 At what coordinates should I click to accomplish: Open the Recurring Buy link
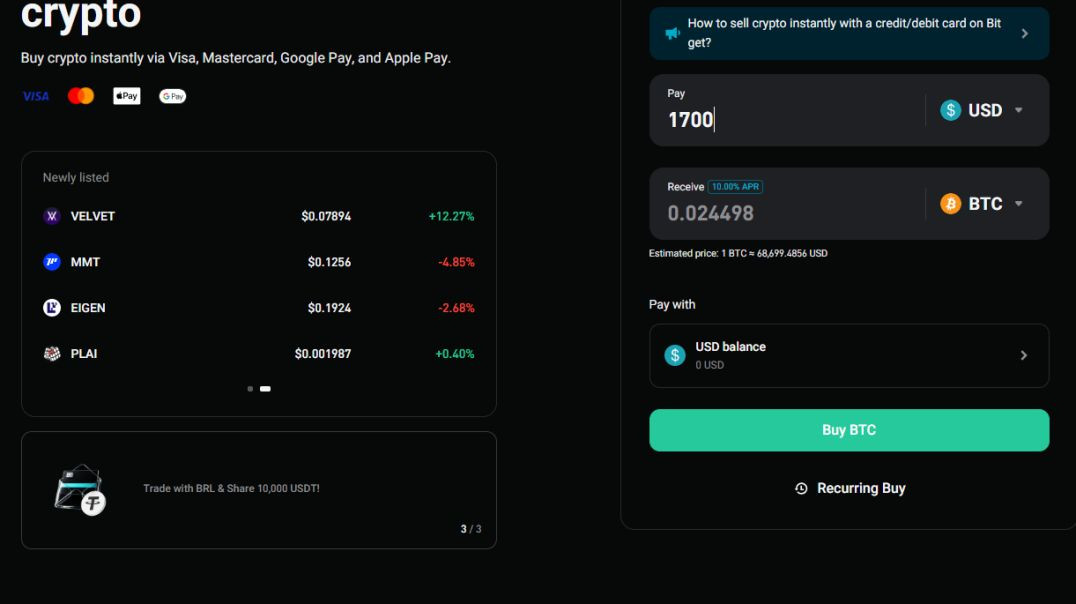[x=850, y=488]
